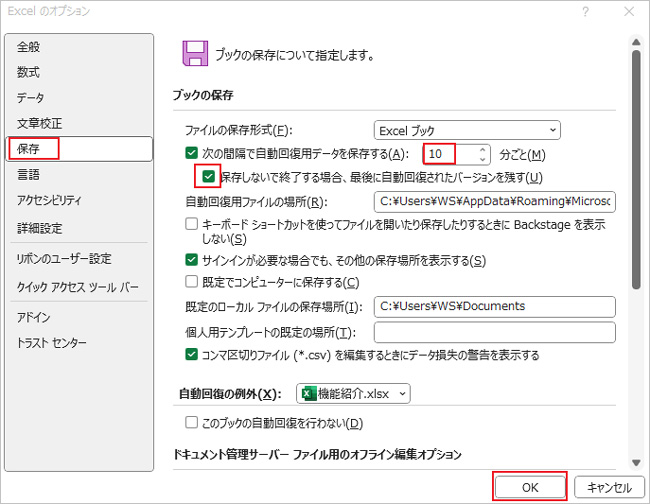Click the OK button
This screenshot has width=650, height=504.
tap(530, 487)
